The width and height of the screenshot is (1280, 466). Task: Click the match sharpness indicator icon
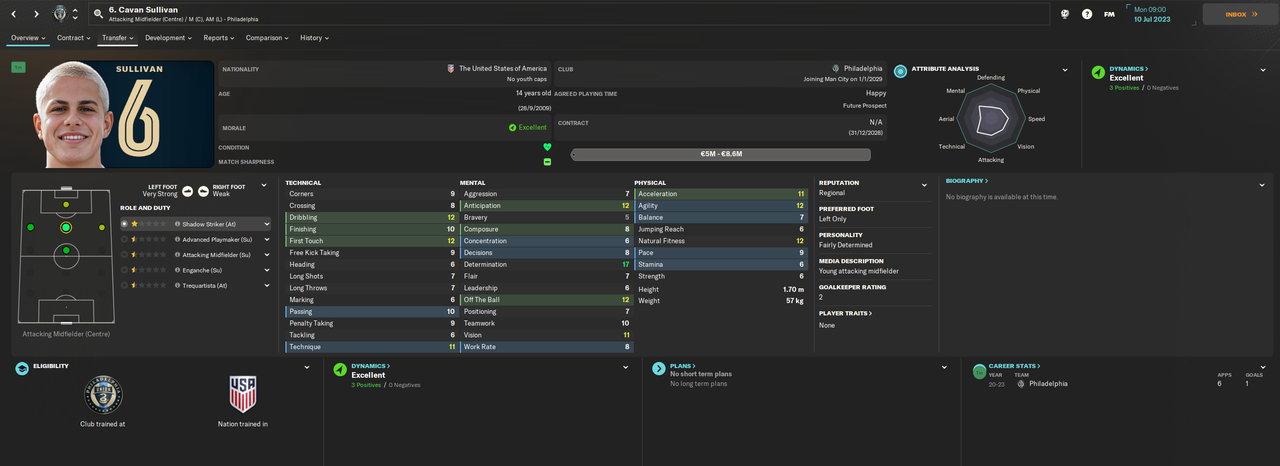click(547, 162)
